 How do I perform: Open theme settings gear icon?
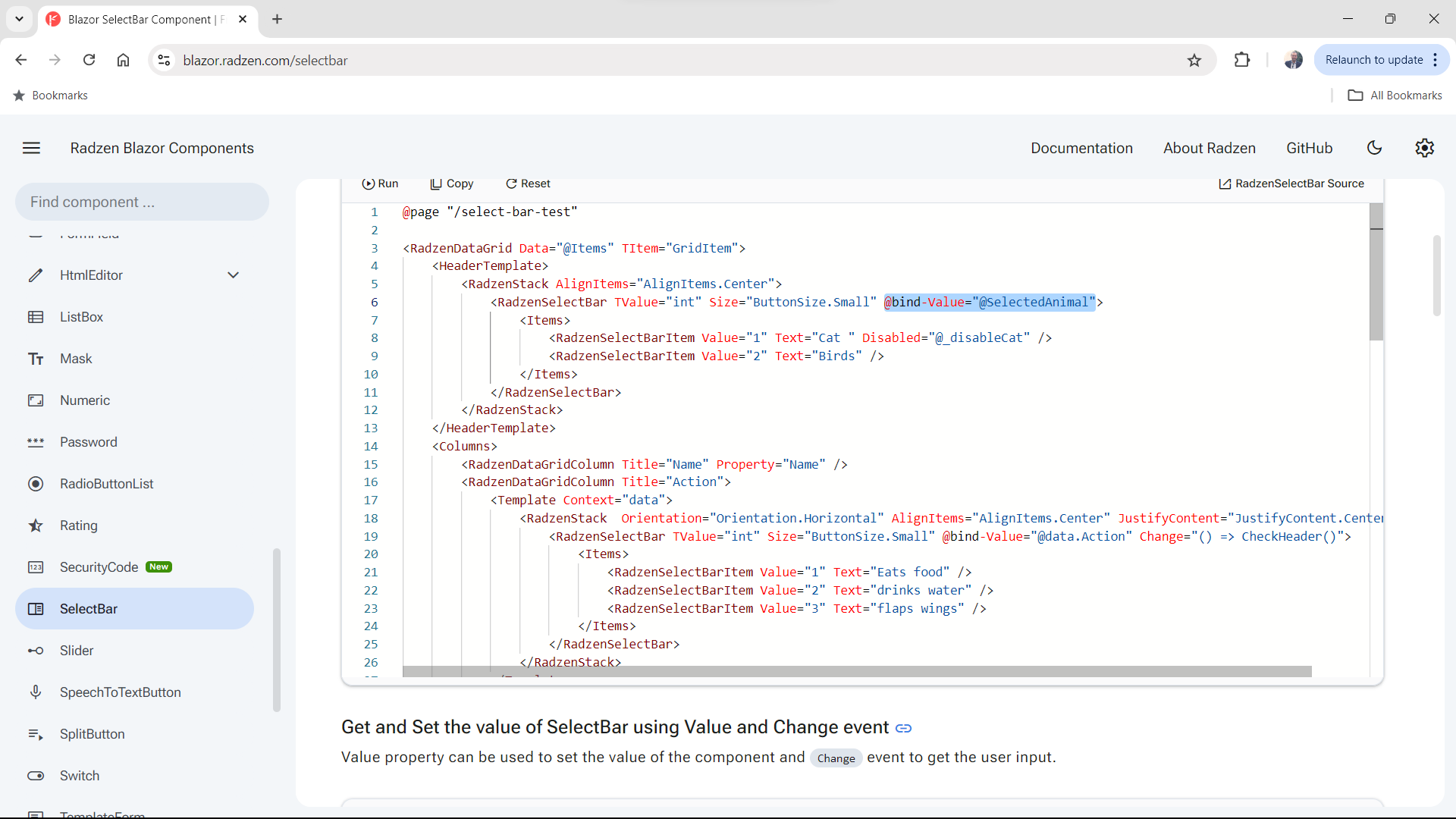[1425, 148]
